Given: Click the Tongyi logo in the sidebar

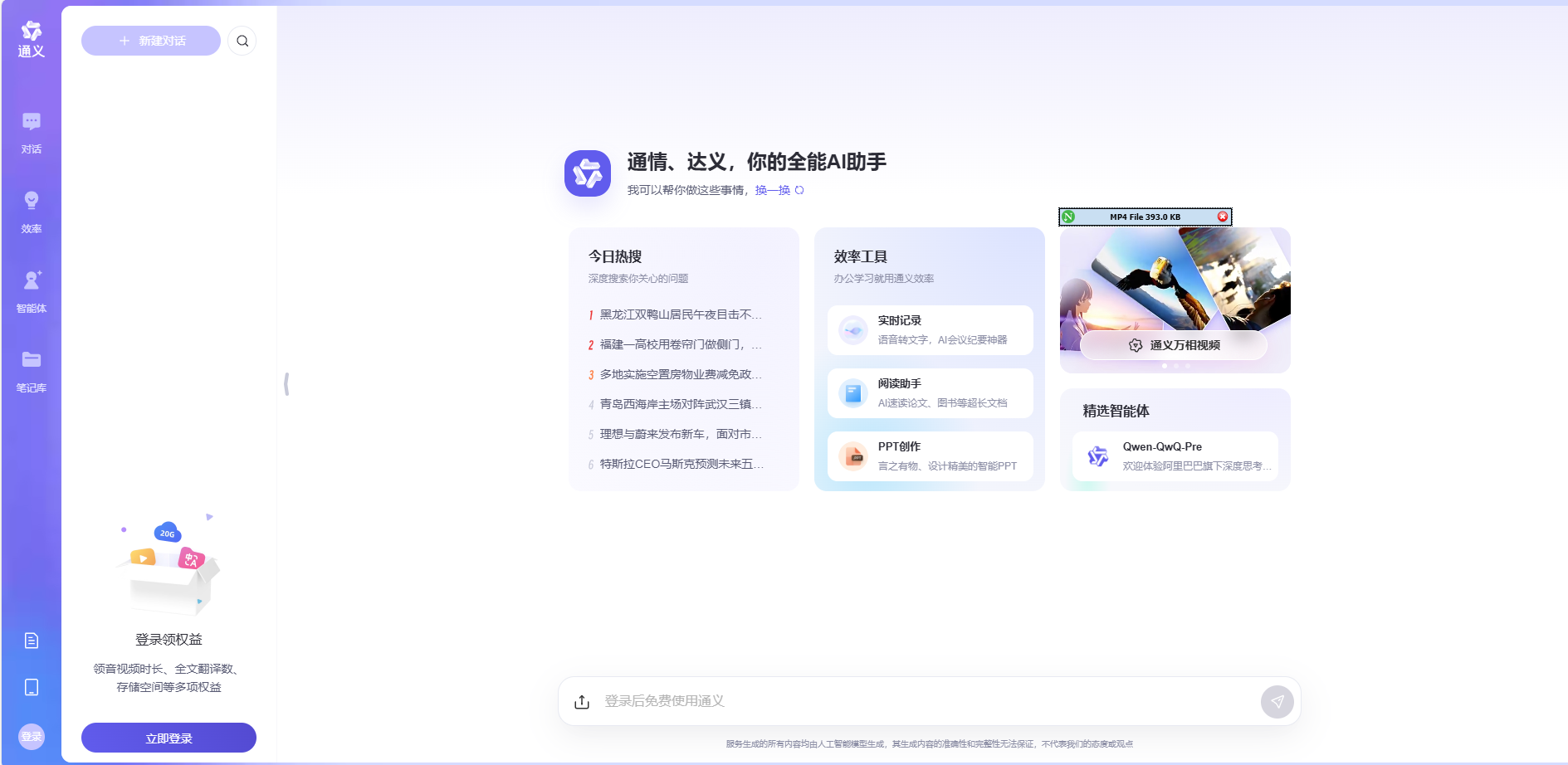Looking at the screenshot, I should click(32, 39).
